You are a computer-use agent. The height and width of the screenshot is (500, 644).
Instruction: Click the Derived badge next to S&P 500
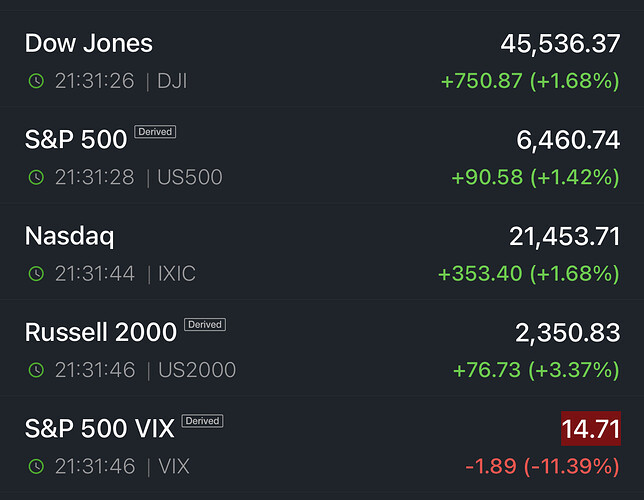pos(155,132)
